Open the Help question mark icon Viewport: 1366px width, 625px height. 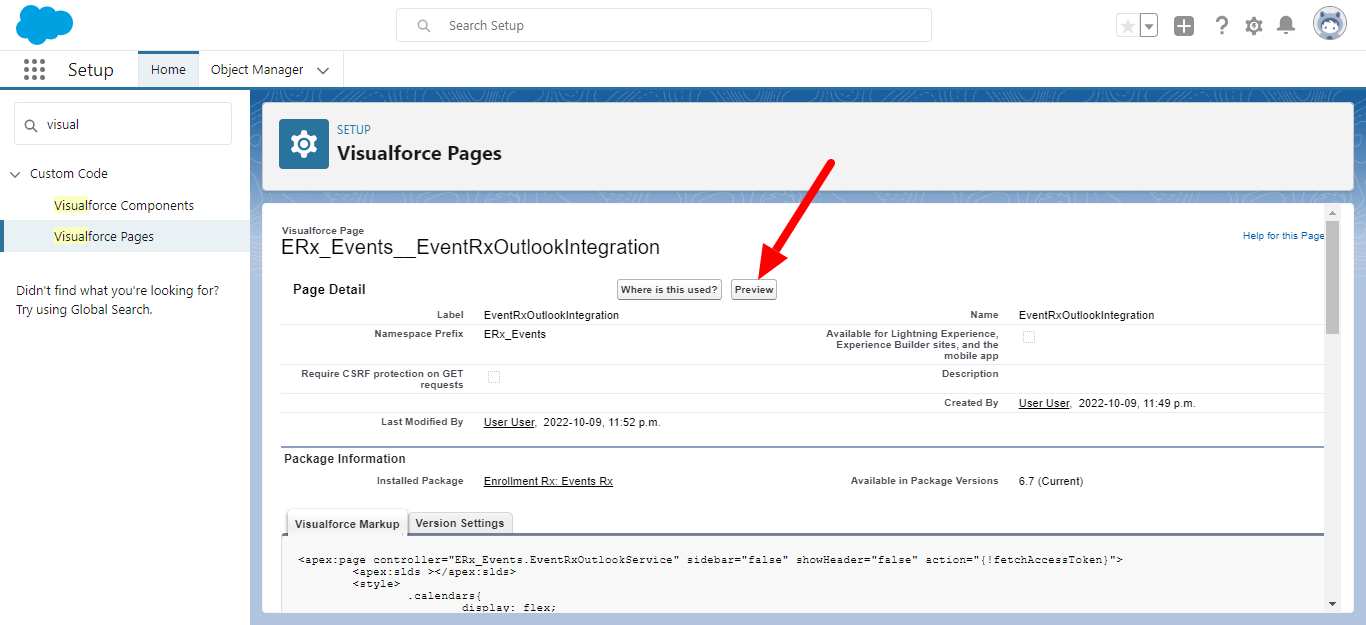click(x=1221, y=26)
